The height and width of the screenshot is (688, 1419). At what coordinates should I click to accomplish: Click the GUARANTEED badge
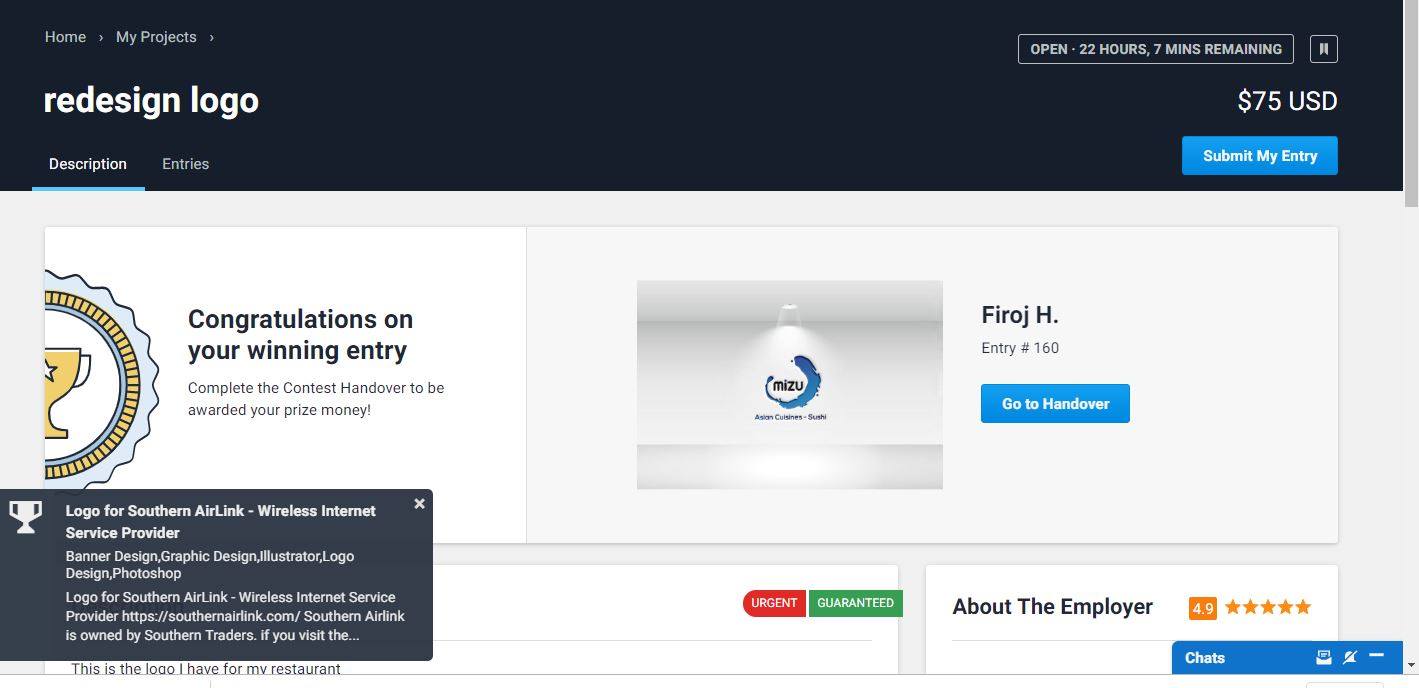click(855, 603)
